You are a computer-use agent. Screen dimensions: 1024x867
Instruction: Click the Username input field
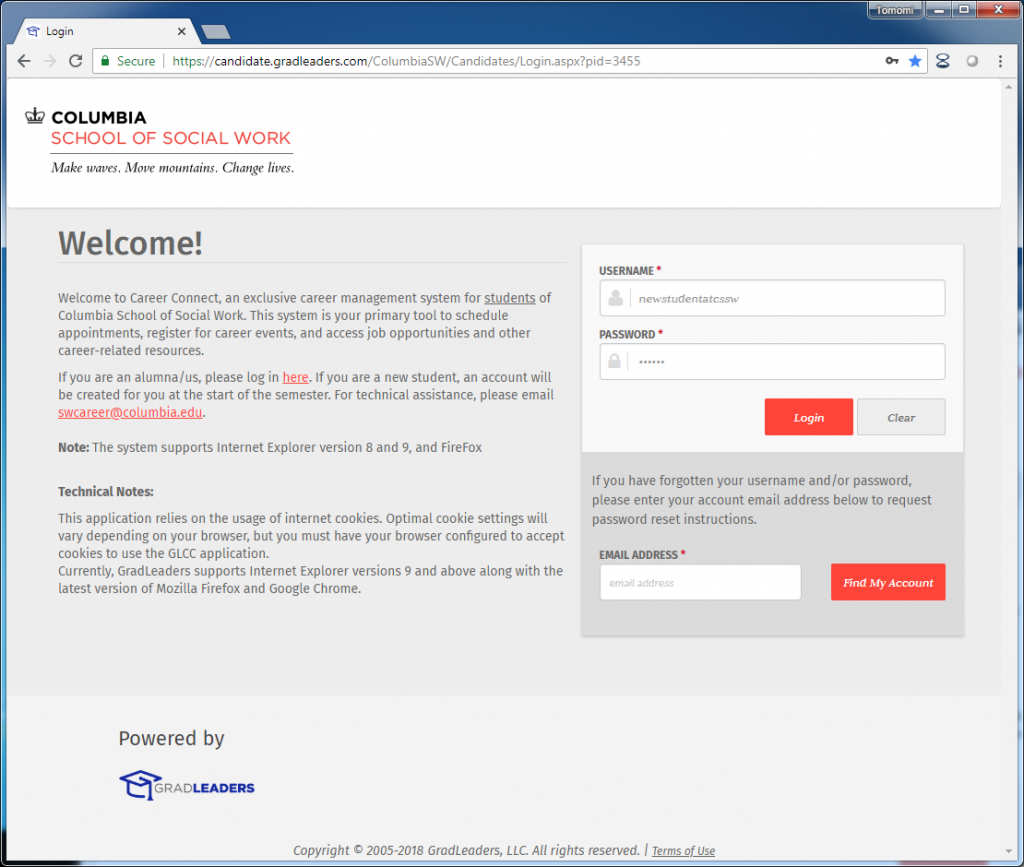(x=772, y=298)
